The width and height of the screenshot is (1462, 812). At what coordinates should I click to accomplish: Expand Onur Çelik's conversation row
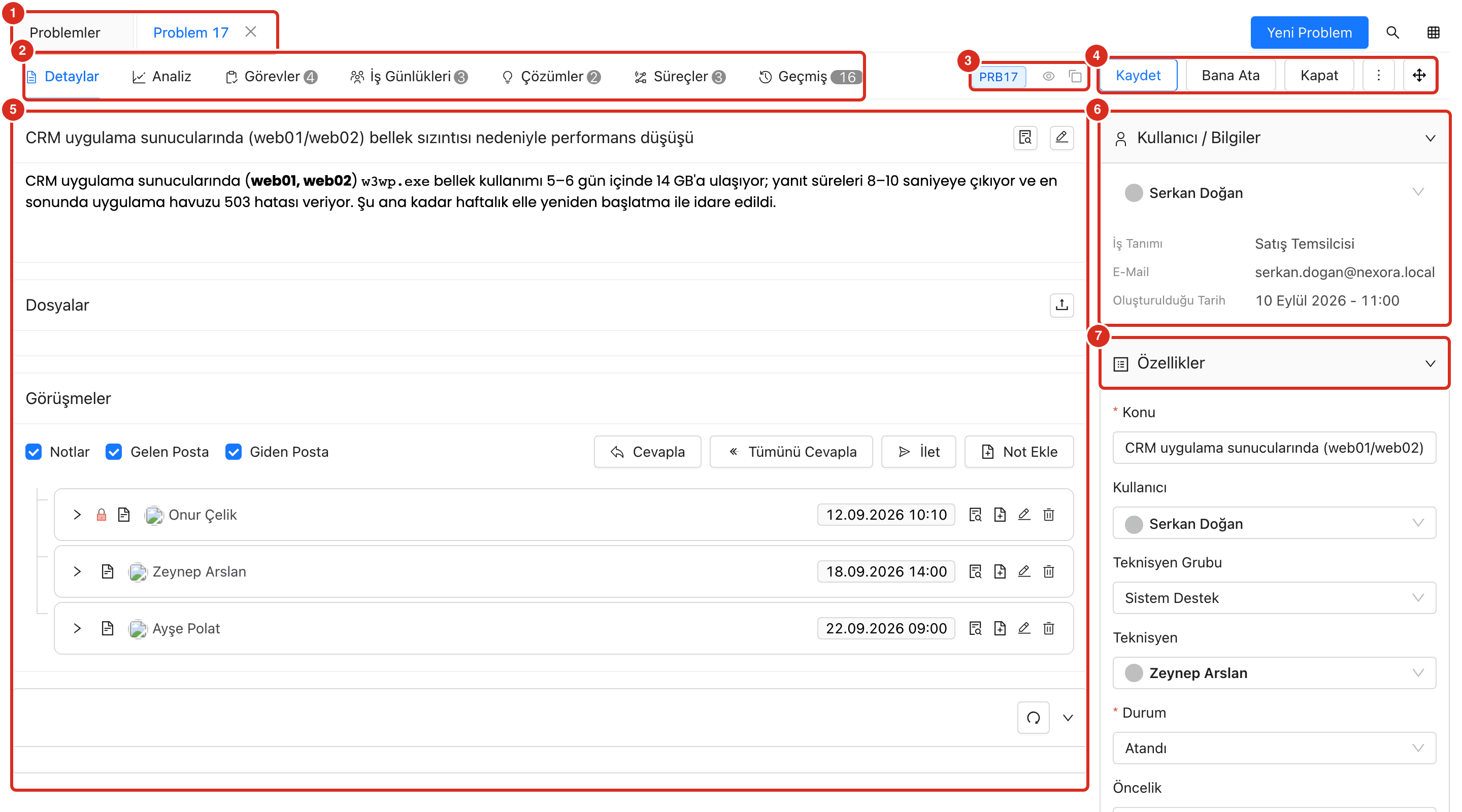pyautogui.click(x=77, y=515)
